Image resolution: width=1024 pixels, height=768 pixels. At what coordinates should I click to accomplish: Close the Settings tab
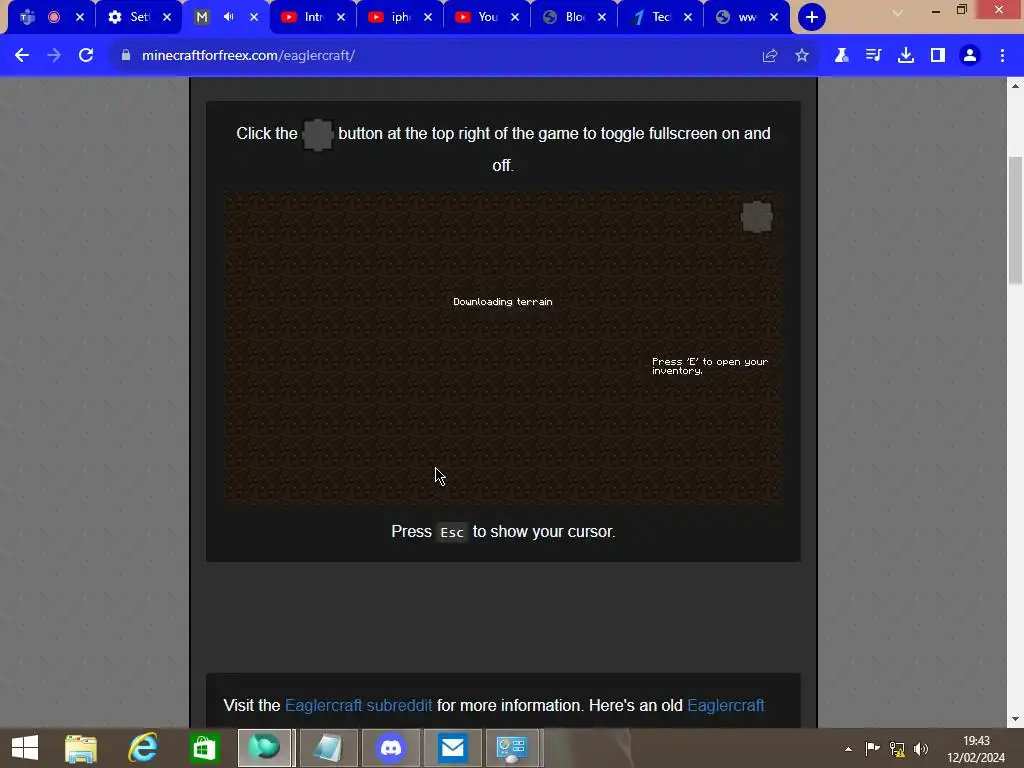pos(167,17)
